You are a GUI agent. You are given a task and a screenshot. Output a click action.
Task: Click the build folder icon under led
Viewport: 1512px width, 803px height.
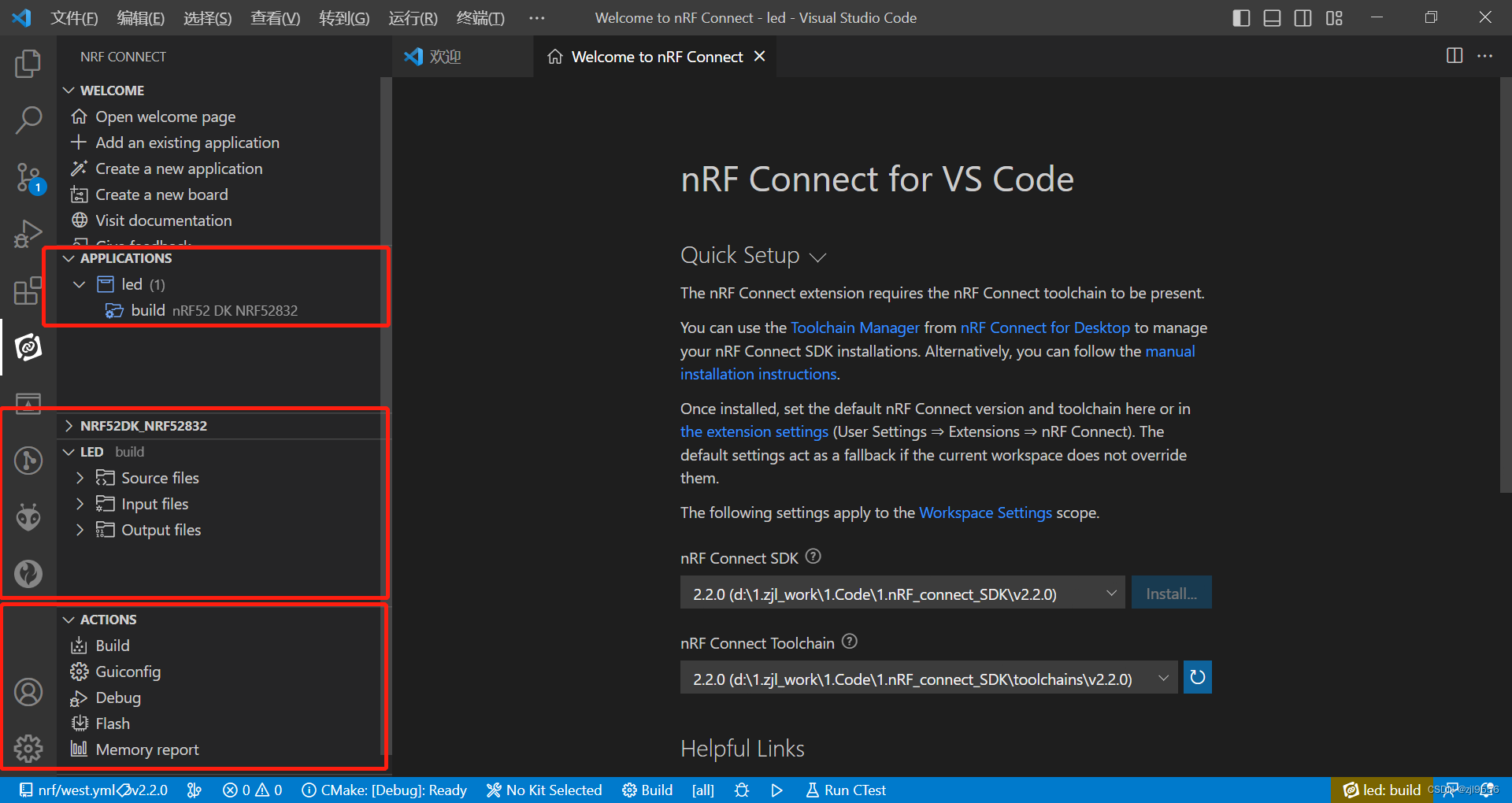click(x=114, y=310)
